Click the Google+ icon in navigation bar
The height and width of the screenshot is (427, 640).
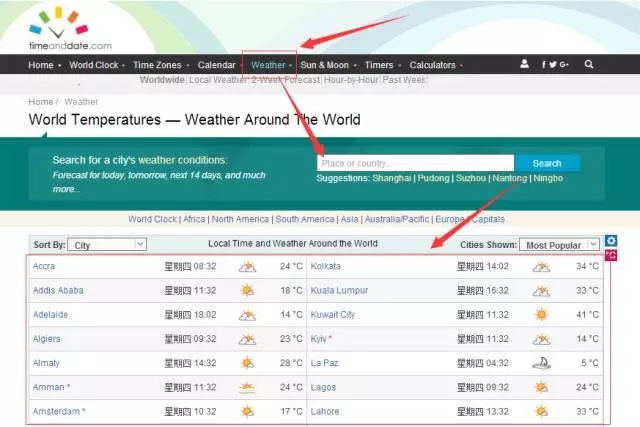pyautogui.click(x=565, y=65)
